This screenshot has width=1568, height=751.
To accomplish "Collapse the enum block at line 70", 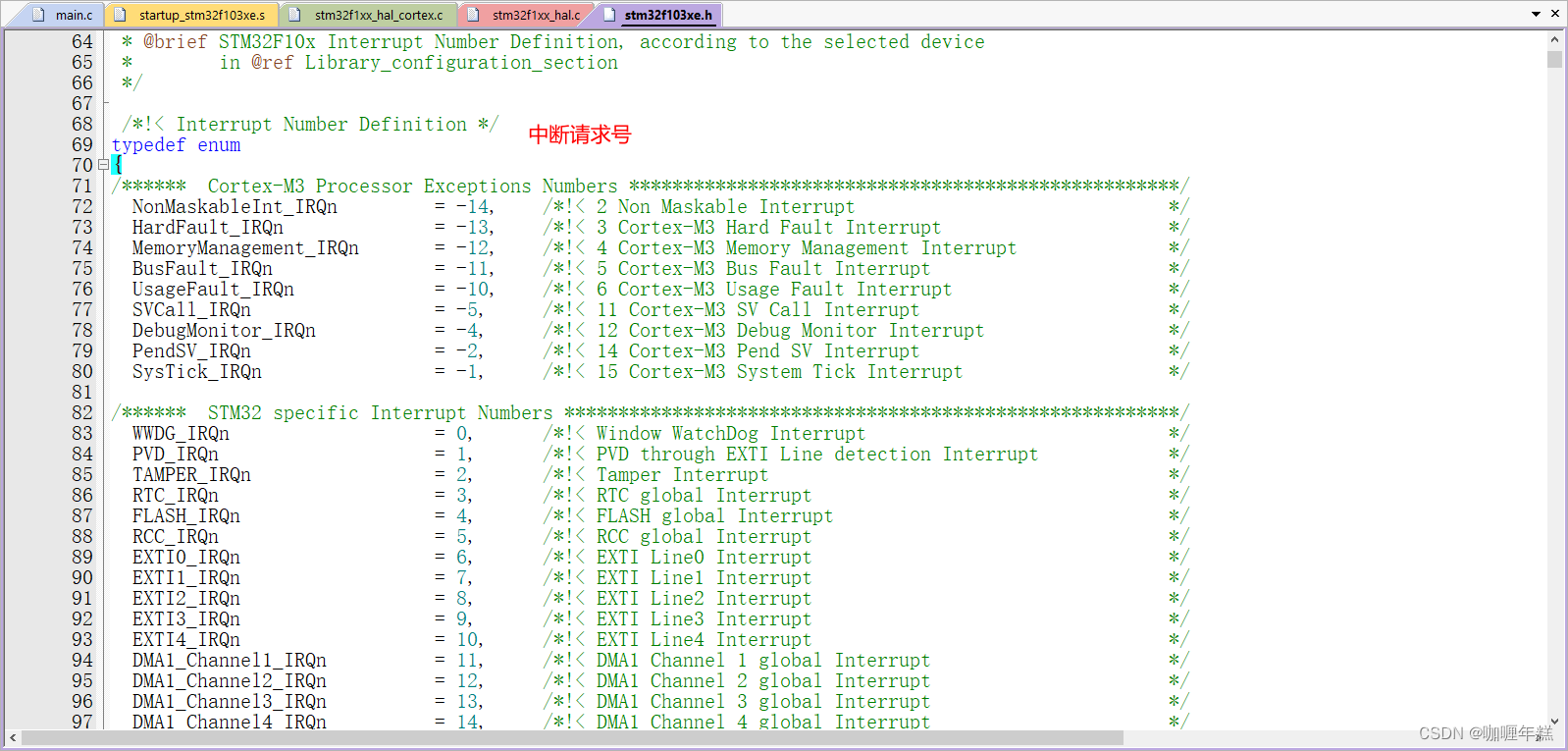I will [103, 165].
